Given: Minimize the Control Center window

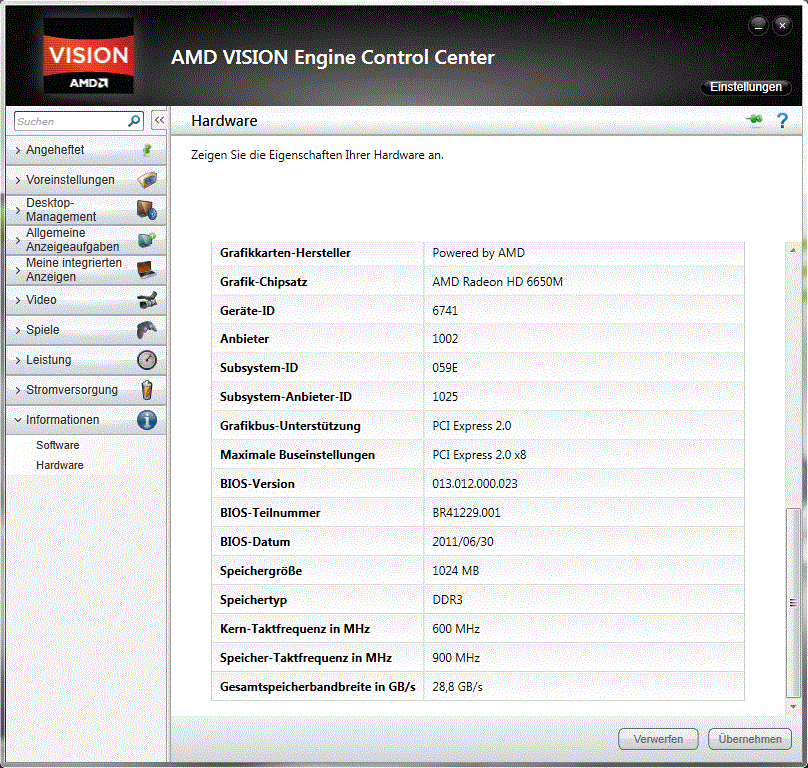Looking at the screenshot, I should tap(759, 26).
